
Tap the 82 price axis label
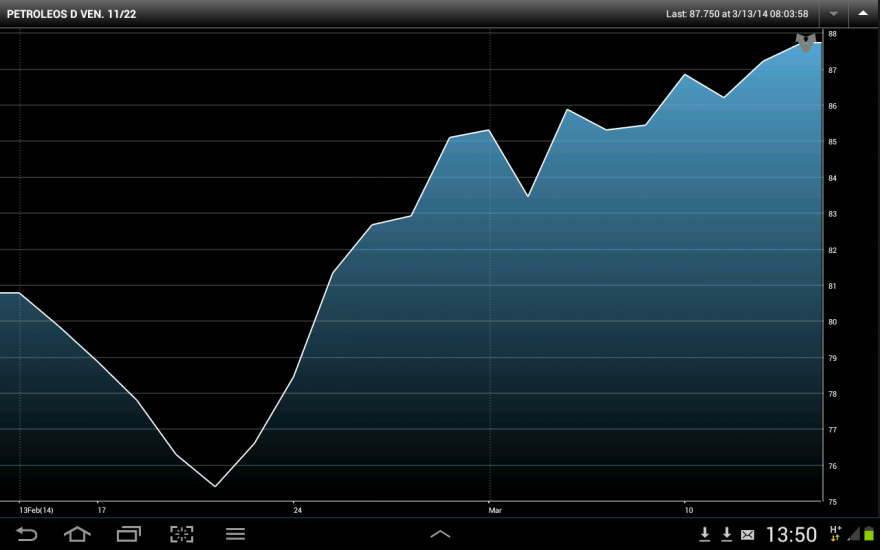click(832, 250)
